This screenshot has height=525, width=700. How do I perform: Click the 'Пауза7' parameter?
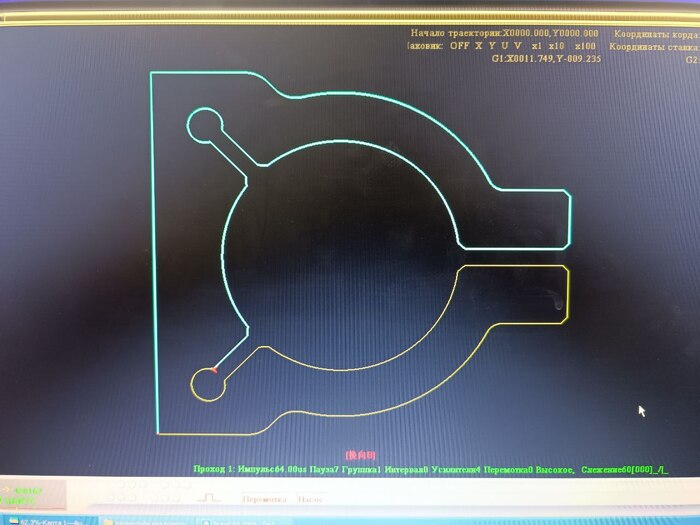[x=322, y=469]
